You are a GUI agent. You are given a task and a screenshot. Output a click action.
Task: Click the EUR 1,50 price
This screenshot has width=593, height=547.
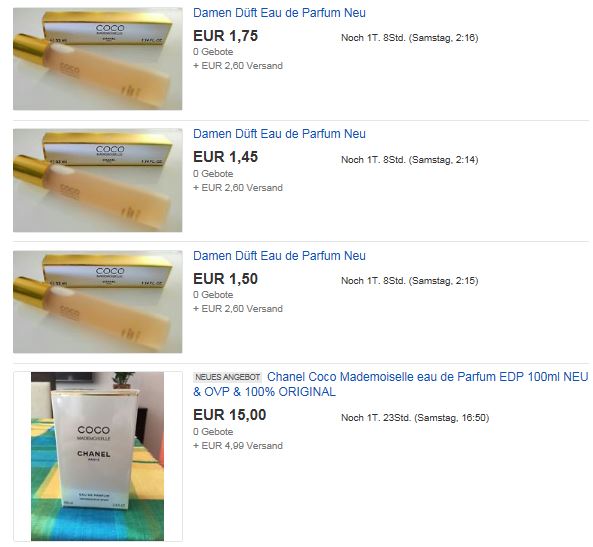[x=225, y=279]
